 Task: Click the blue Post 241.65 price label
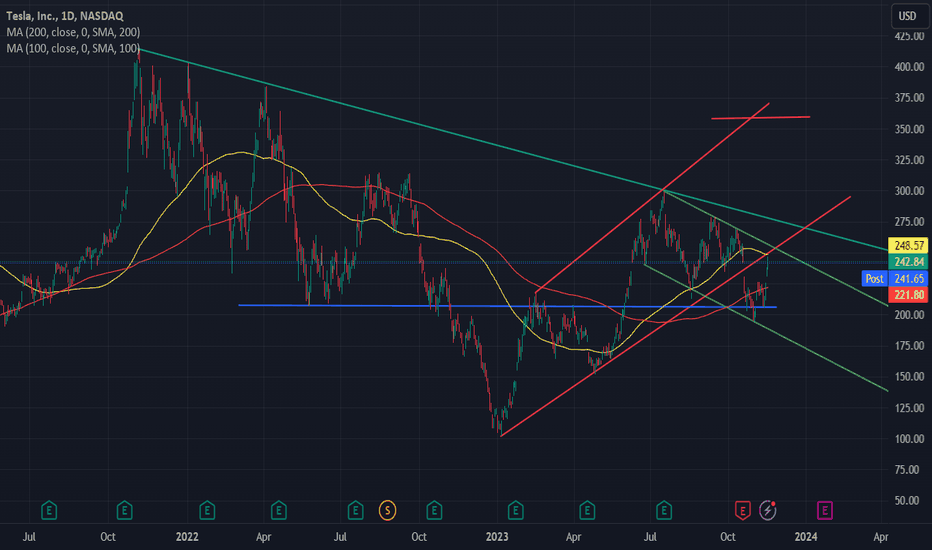coord(895,278)
